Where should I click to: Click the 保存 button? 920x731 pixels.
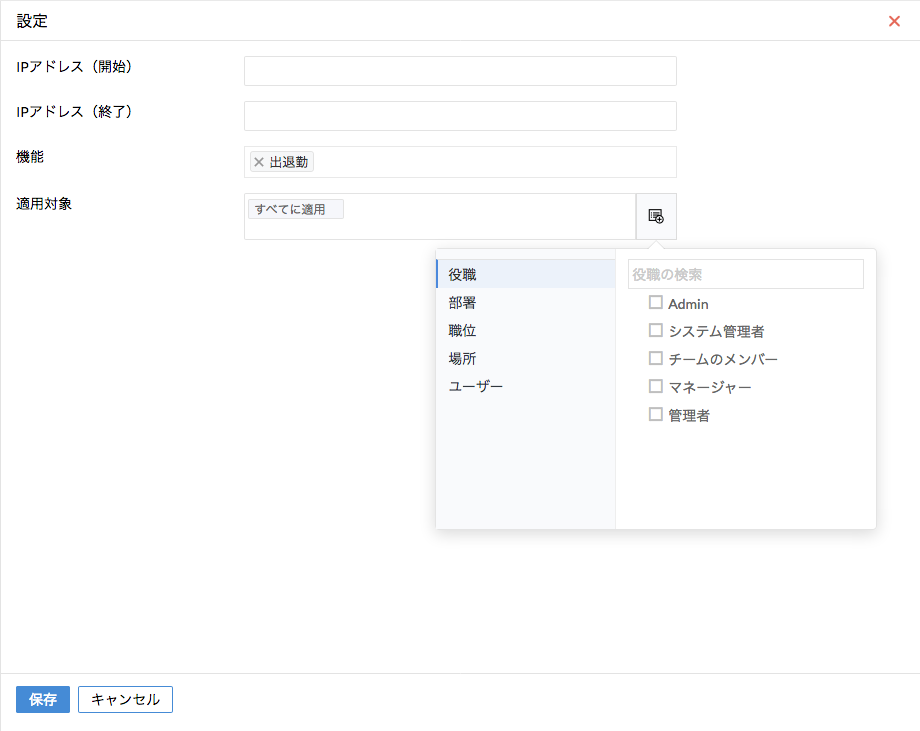click(x=43, y=699)
